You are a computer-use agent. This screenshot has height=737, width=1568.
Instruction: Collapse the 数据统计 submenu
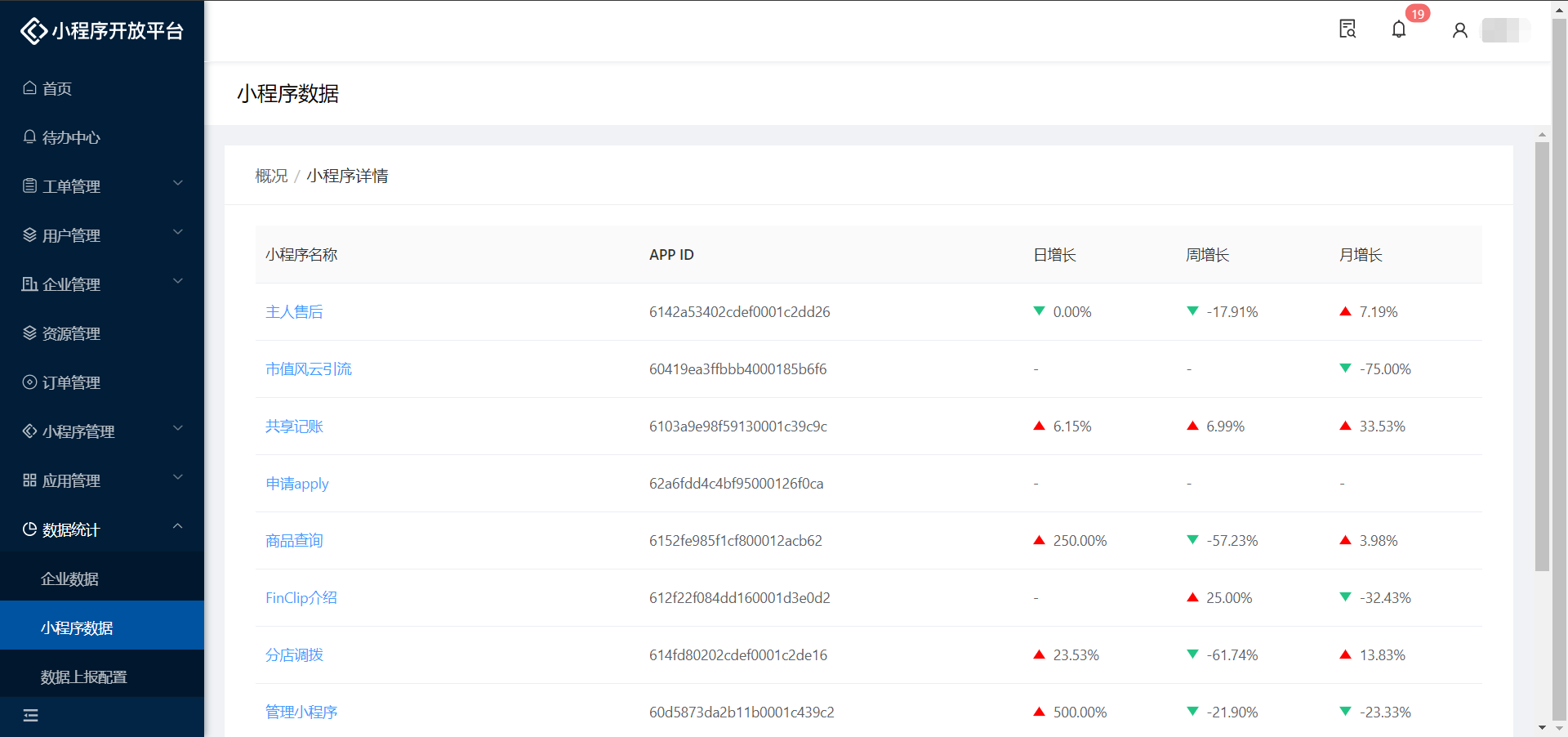coord(178,527)
